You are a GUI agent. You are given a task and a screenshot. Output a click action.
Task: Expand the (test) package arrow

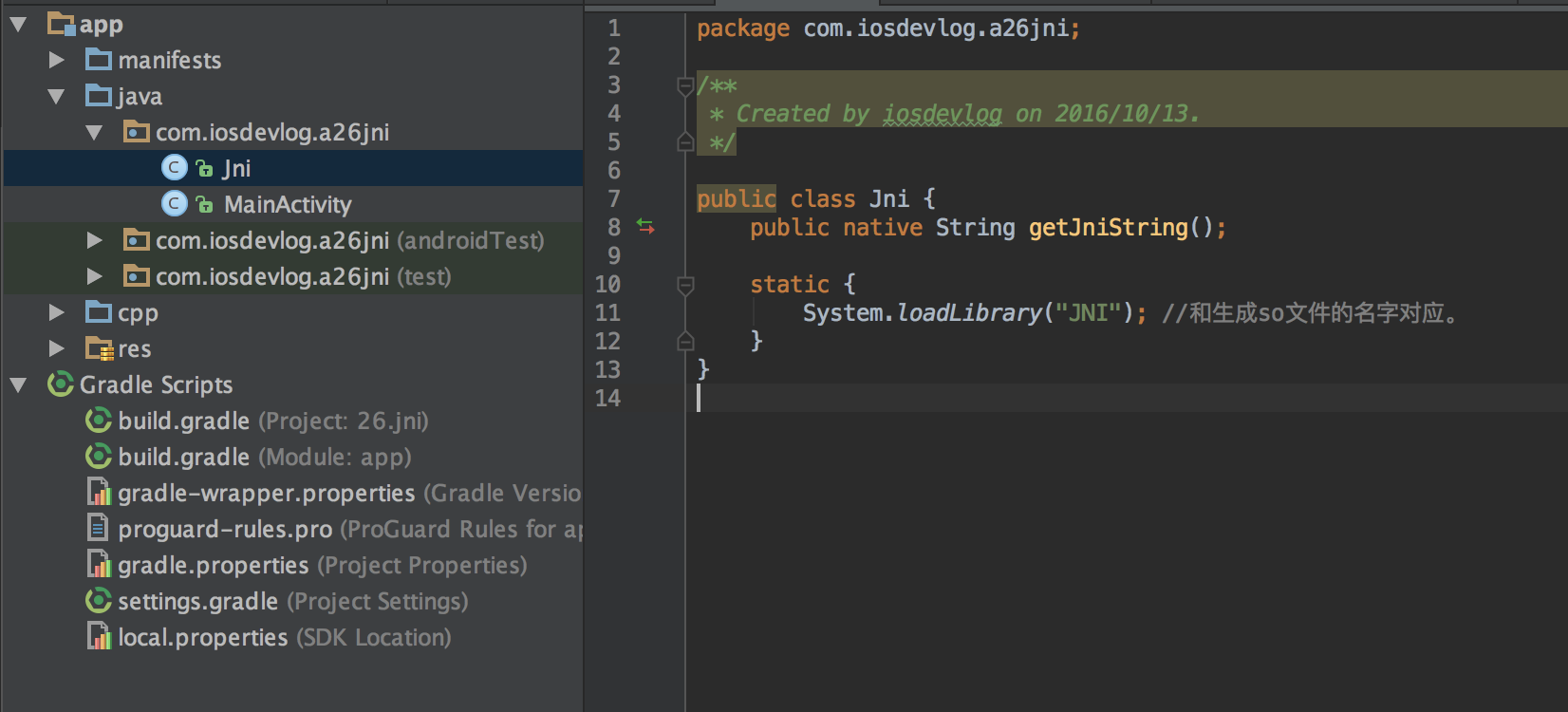[95, 277]
